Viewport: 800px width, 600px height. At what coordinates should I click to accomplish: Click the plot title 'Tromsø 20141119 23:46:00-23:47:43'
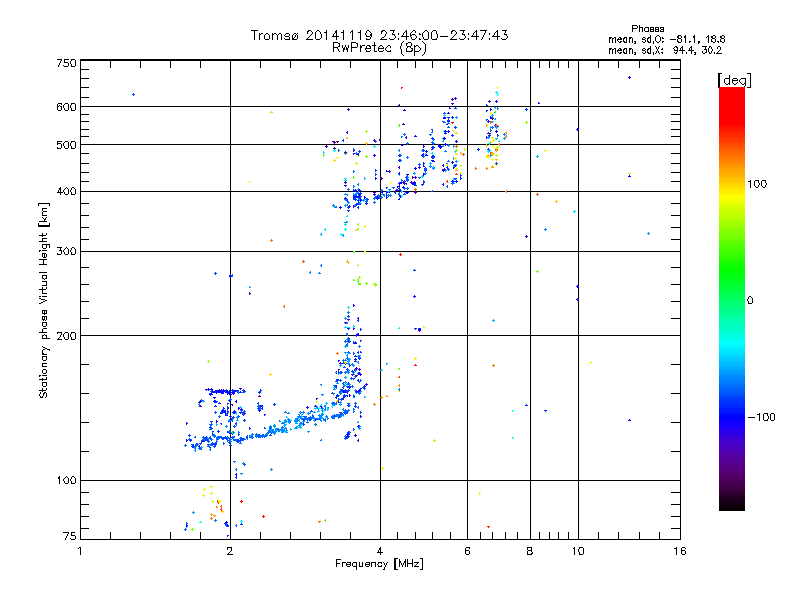coord(379,35)
